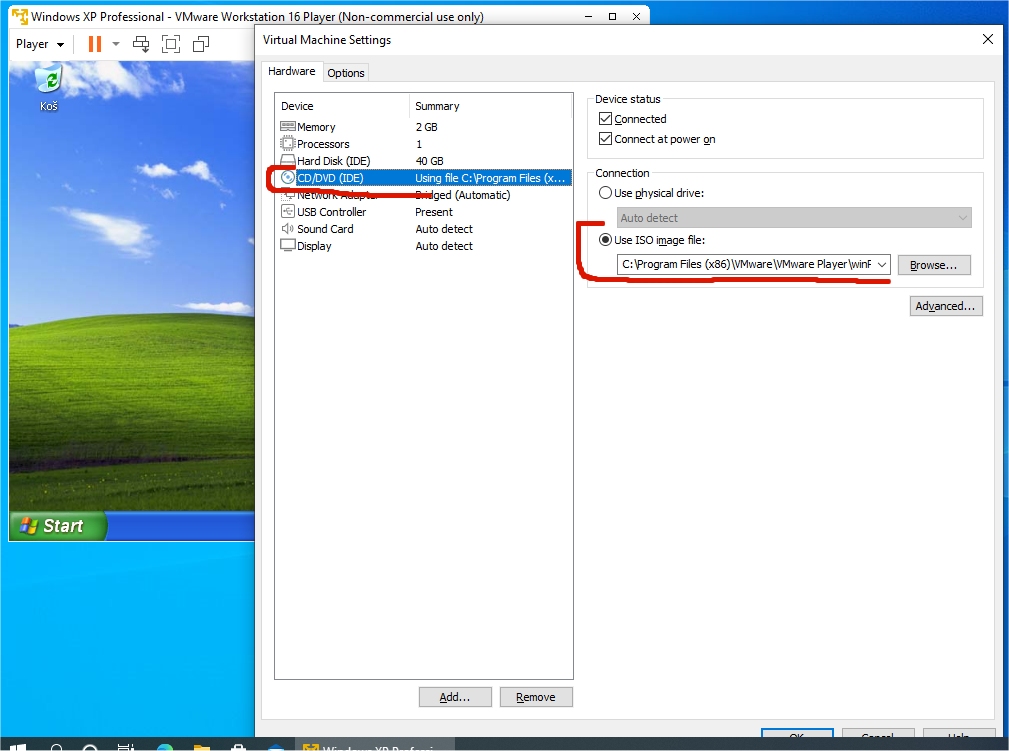Click Send Ctrl+Alt+Del toolbar icon
Viewport: 1009px width, 751px height.
tap(141, 44)
